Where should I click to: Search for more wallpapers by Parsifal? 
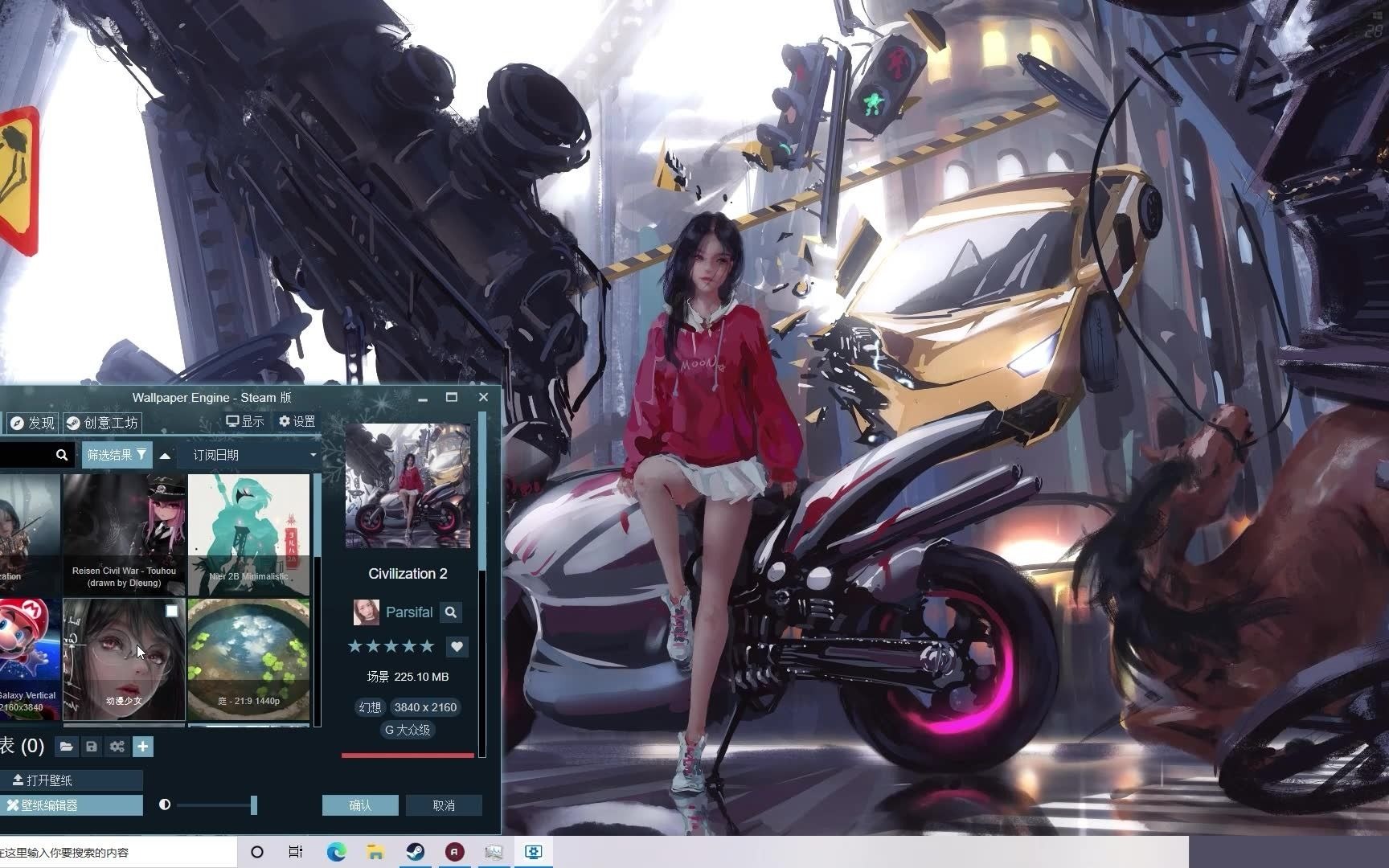click(451, 612)
